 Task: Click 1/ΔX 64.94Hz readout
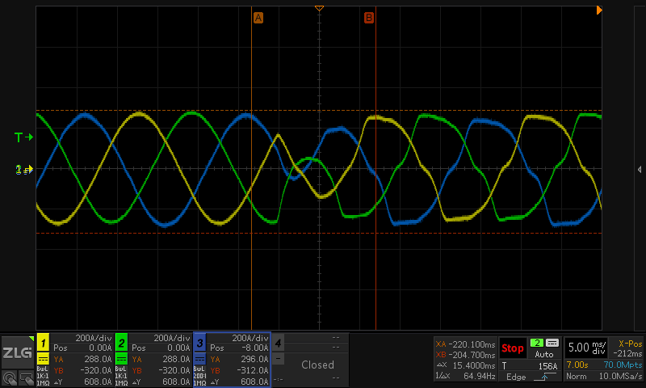tap(465, 376)
